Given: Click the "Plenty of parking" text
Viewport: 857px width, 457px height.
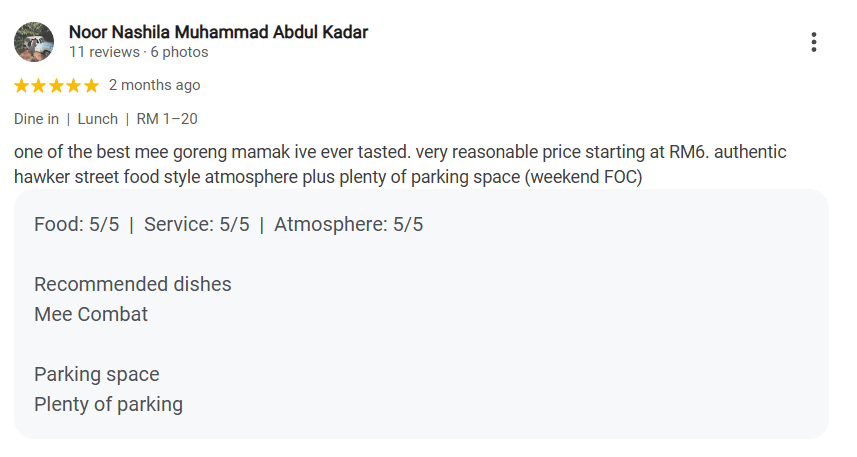Looking at the screenshot, I should tap(108, 404).
